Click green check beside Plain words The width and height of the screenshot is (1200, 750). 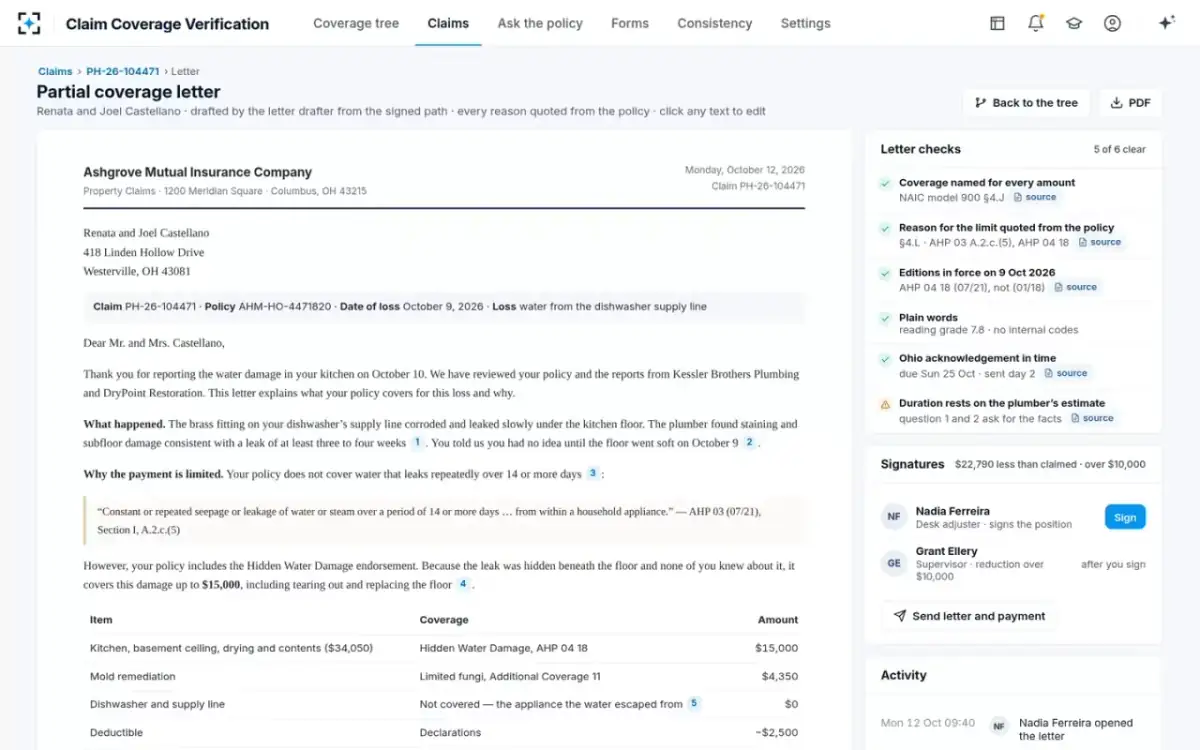point(885,318)
